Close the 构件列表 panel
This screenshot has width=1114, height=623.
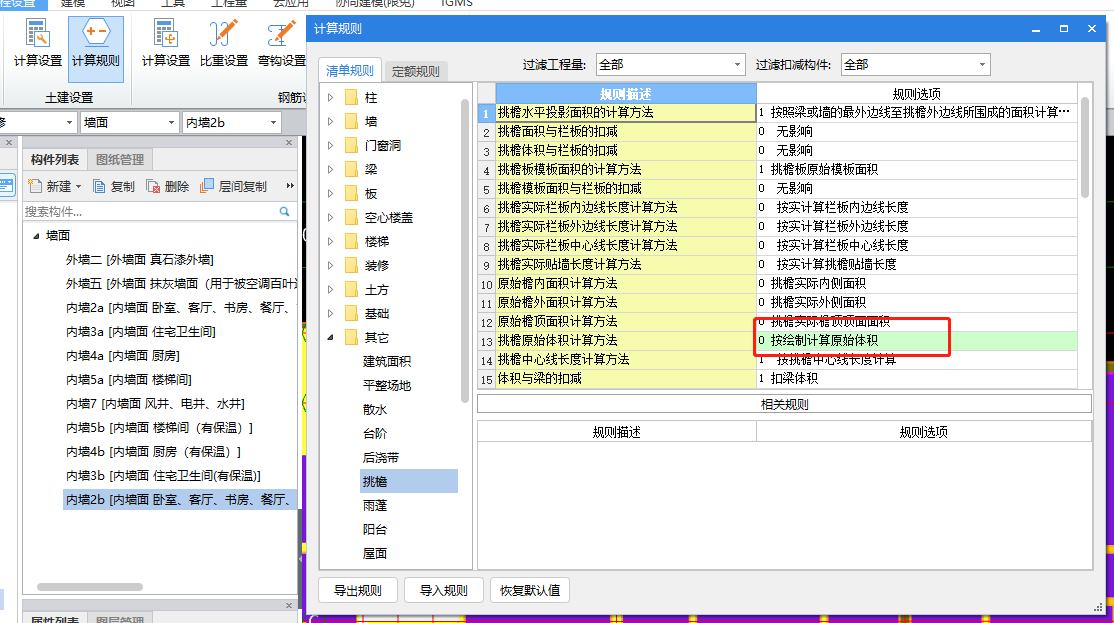pyautogui.click(x=288, y=143)
